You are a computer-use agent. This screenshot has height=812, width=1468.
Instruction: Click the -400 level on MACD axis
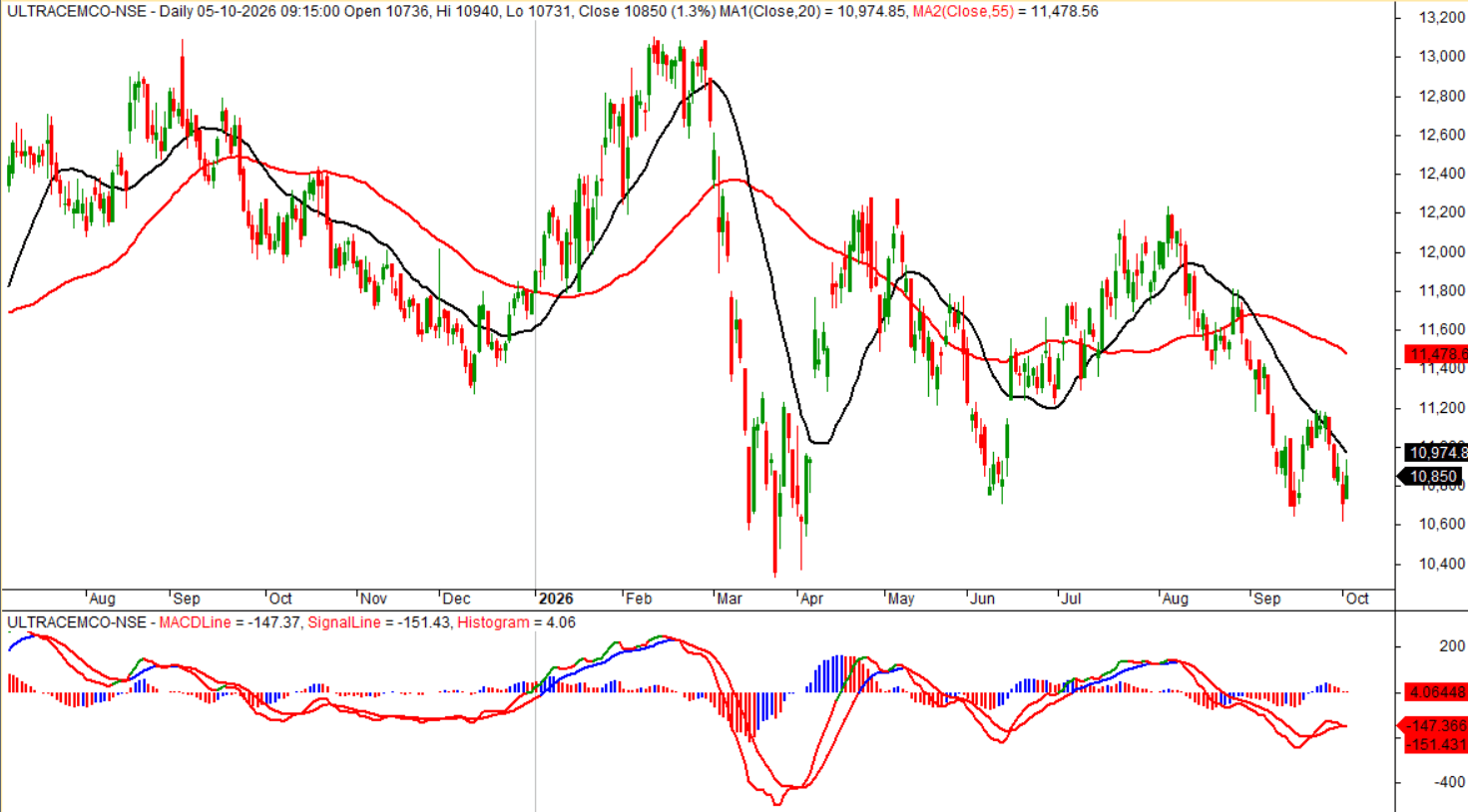click(x=1449, y=782)
